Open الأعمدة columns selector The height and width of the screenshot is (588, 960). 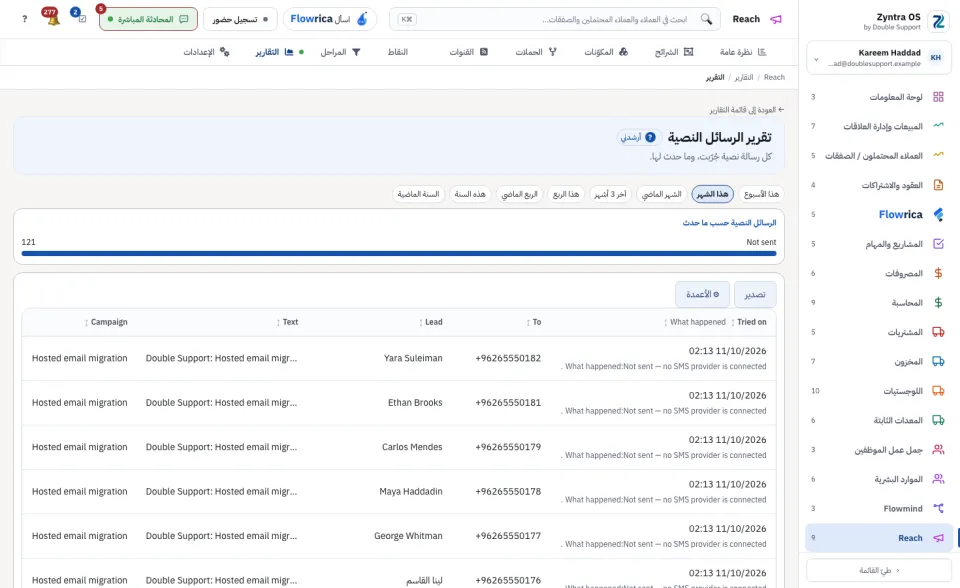pos(702,295)
